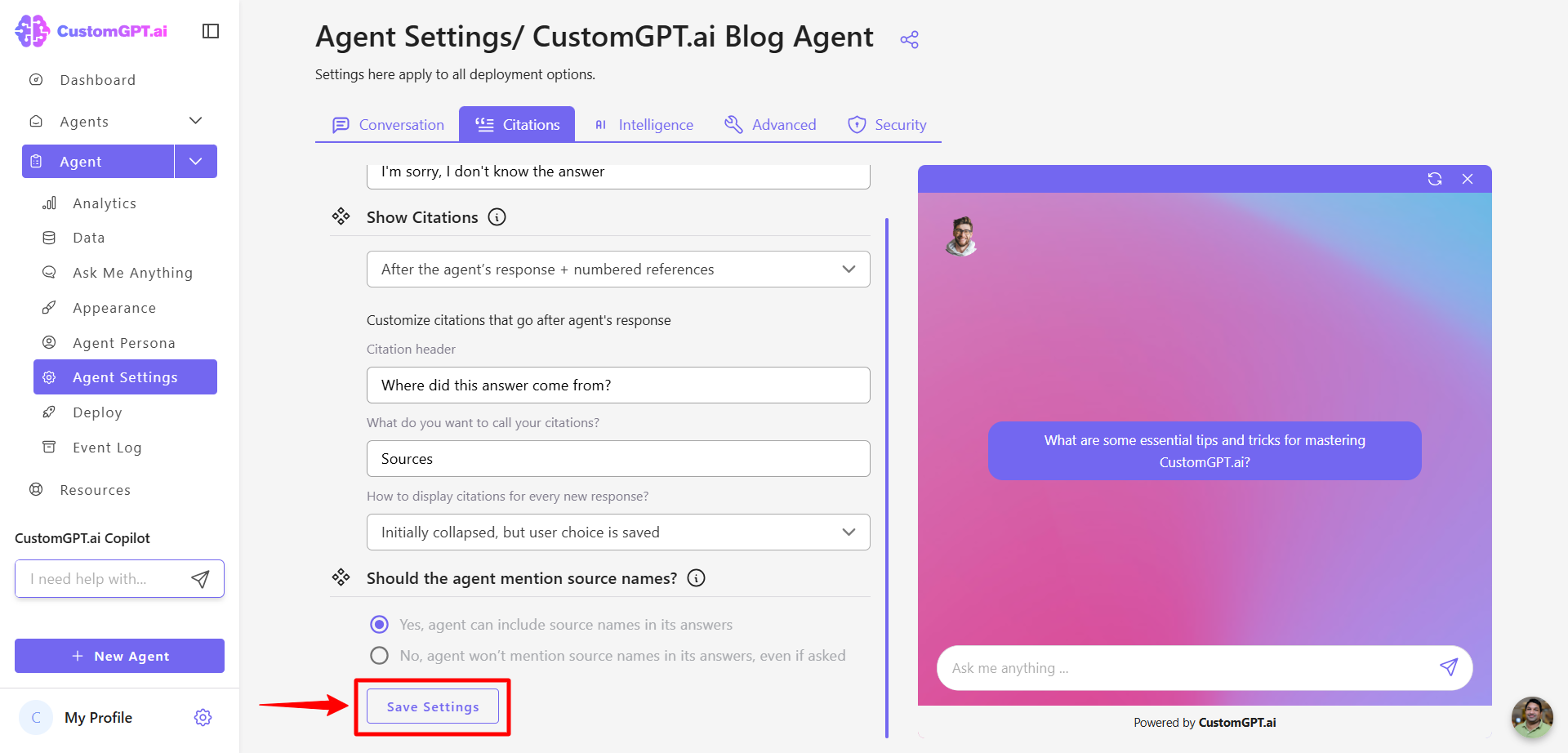1568x753 pixels.
Task: Open the Deploy page
Action: 97,412
